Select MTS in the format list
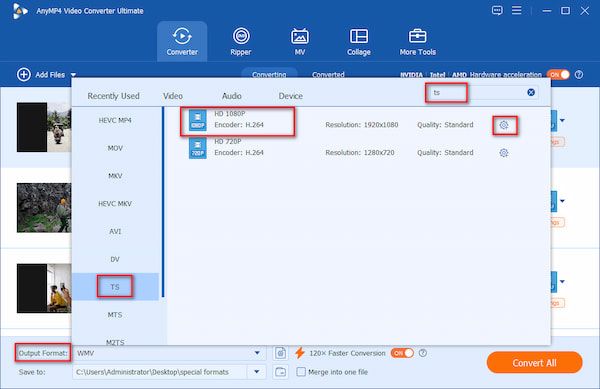 click(115, 315)
